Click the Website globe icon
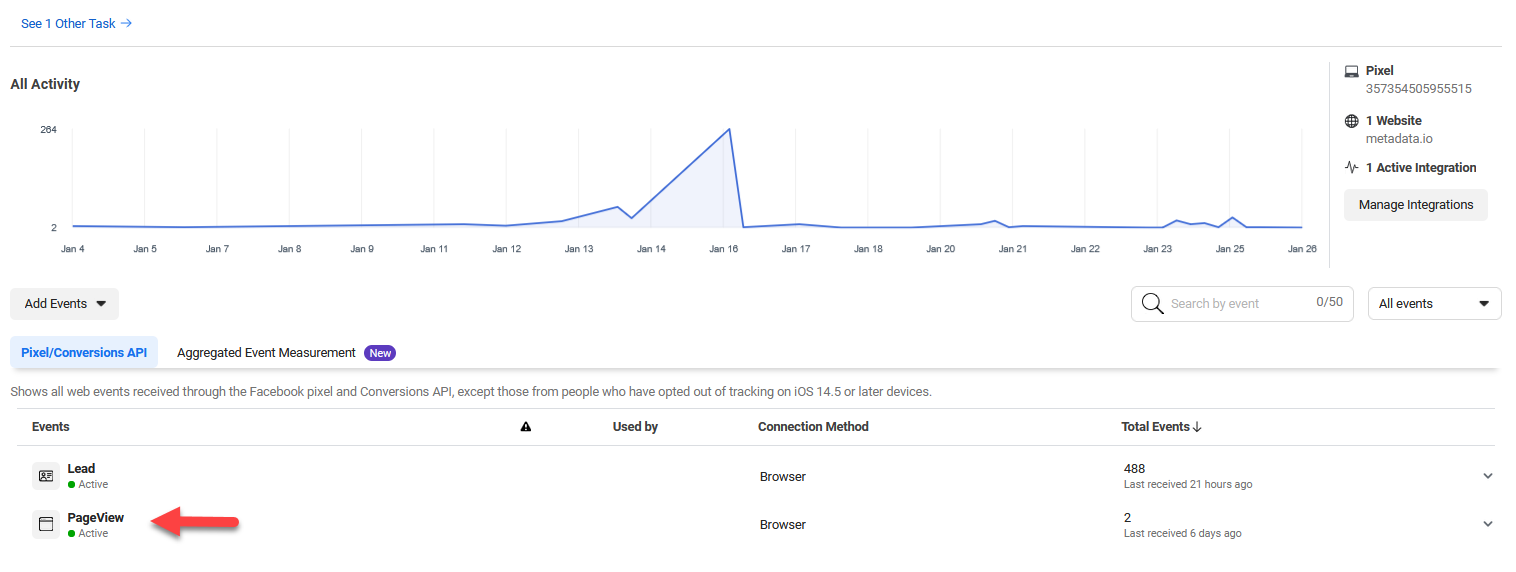 1351,121
